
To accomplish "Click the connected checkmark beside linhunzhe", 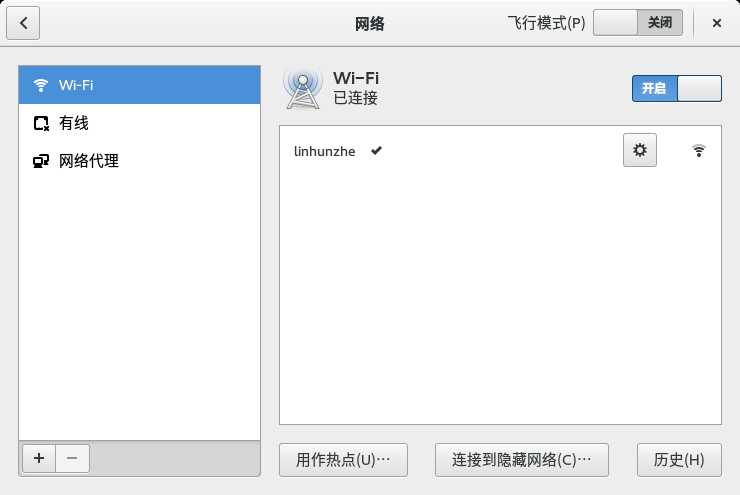I will pos(376,151).
